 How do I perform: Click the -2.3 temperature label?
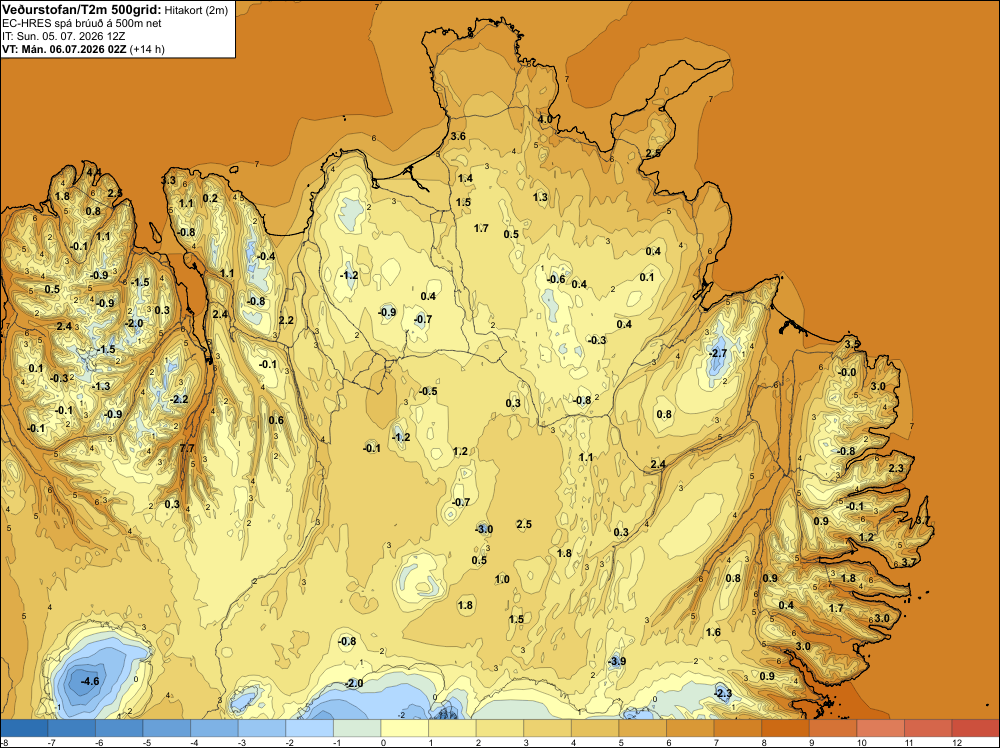[723, 693]
